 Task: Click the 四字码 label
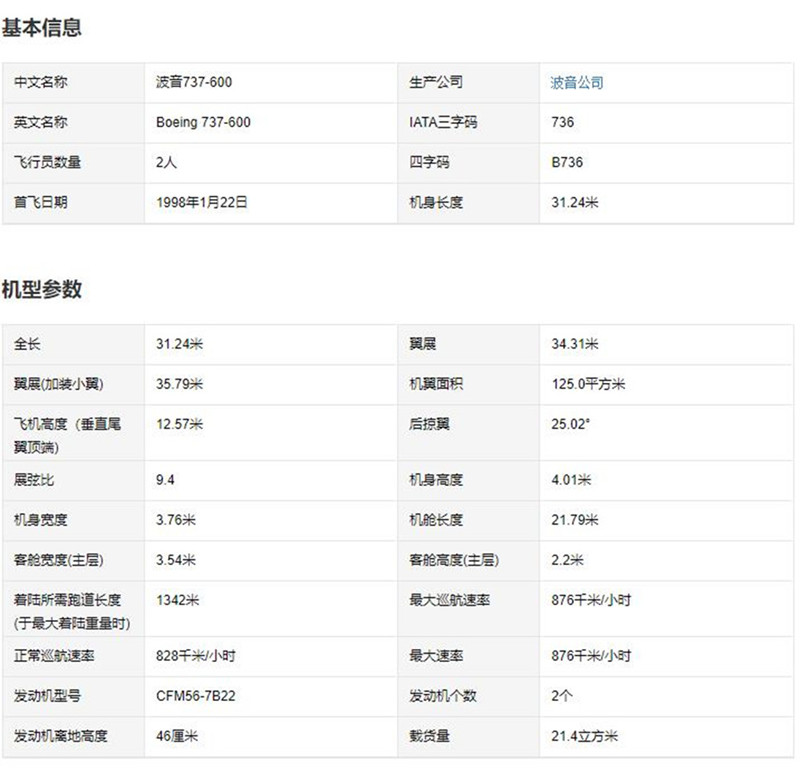tap(429, 162)
